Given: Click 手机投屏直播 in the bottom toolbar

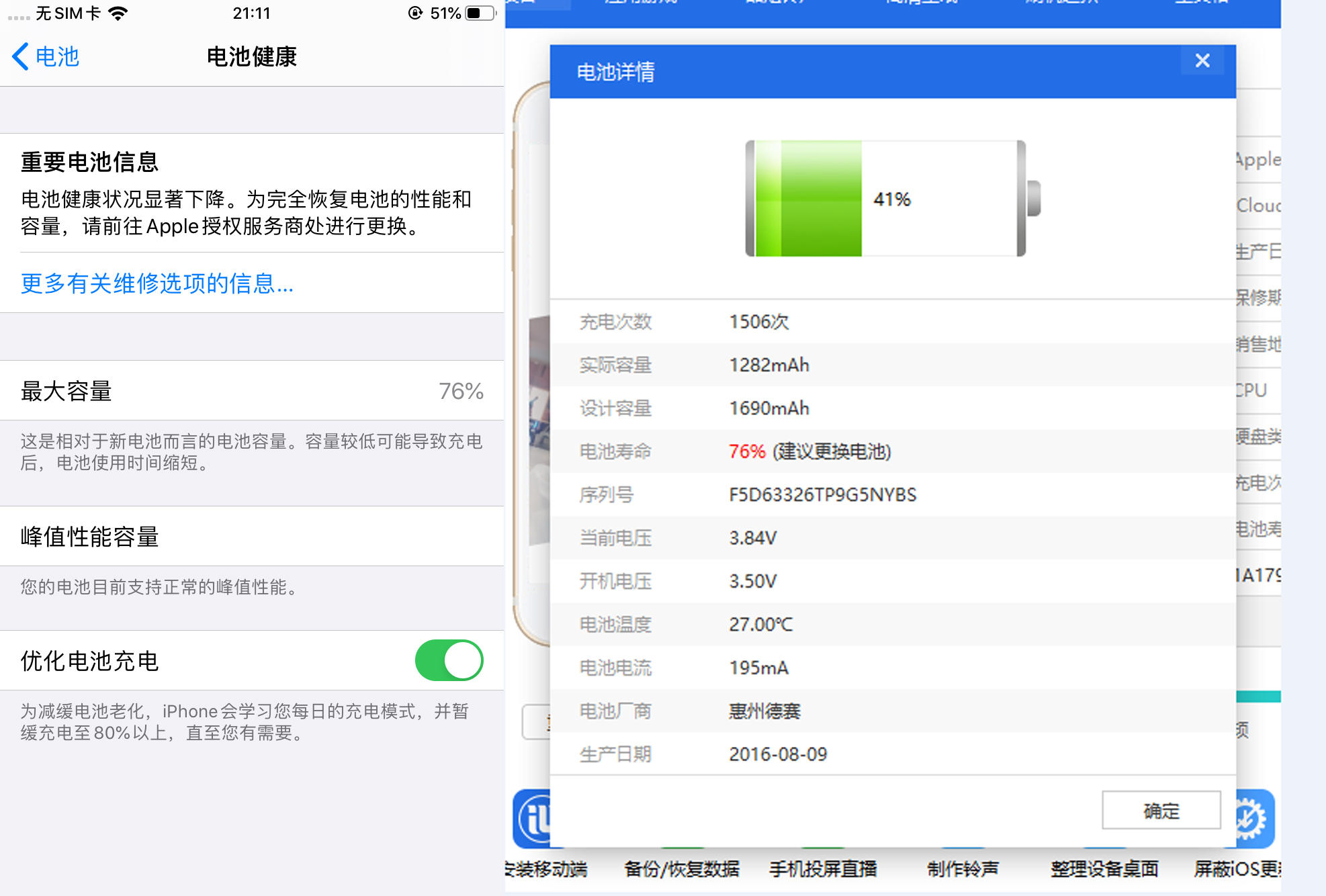Looking at the screenshot, I should tap(824, 869).
